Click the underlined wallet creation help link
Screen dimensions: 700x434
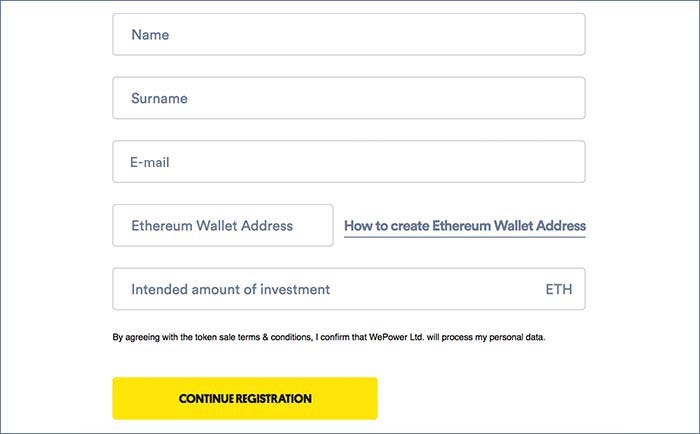tap(465, 227)
